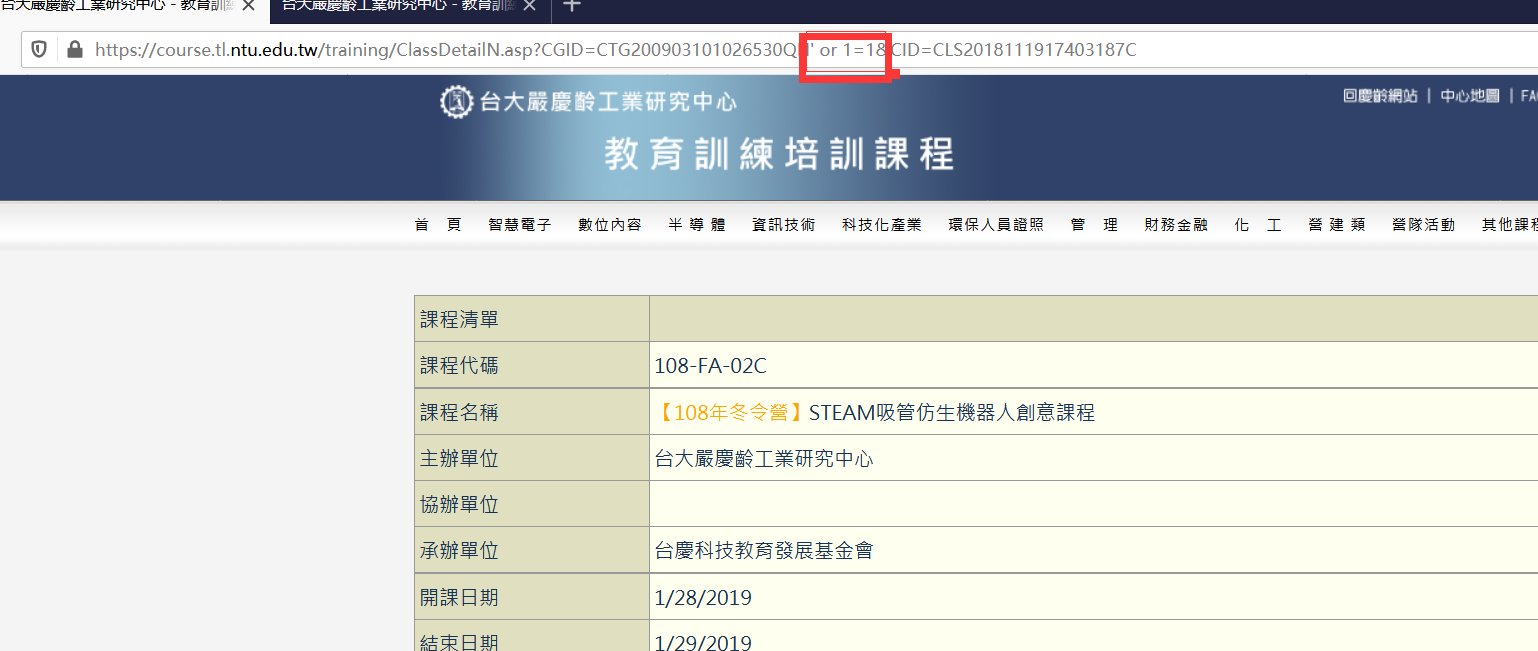The height and width of the screenshot is (651, 1538).
Task: Open the 智慧電子 menu
Action: pyautogui.click(x=520, y=225)
